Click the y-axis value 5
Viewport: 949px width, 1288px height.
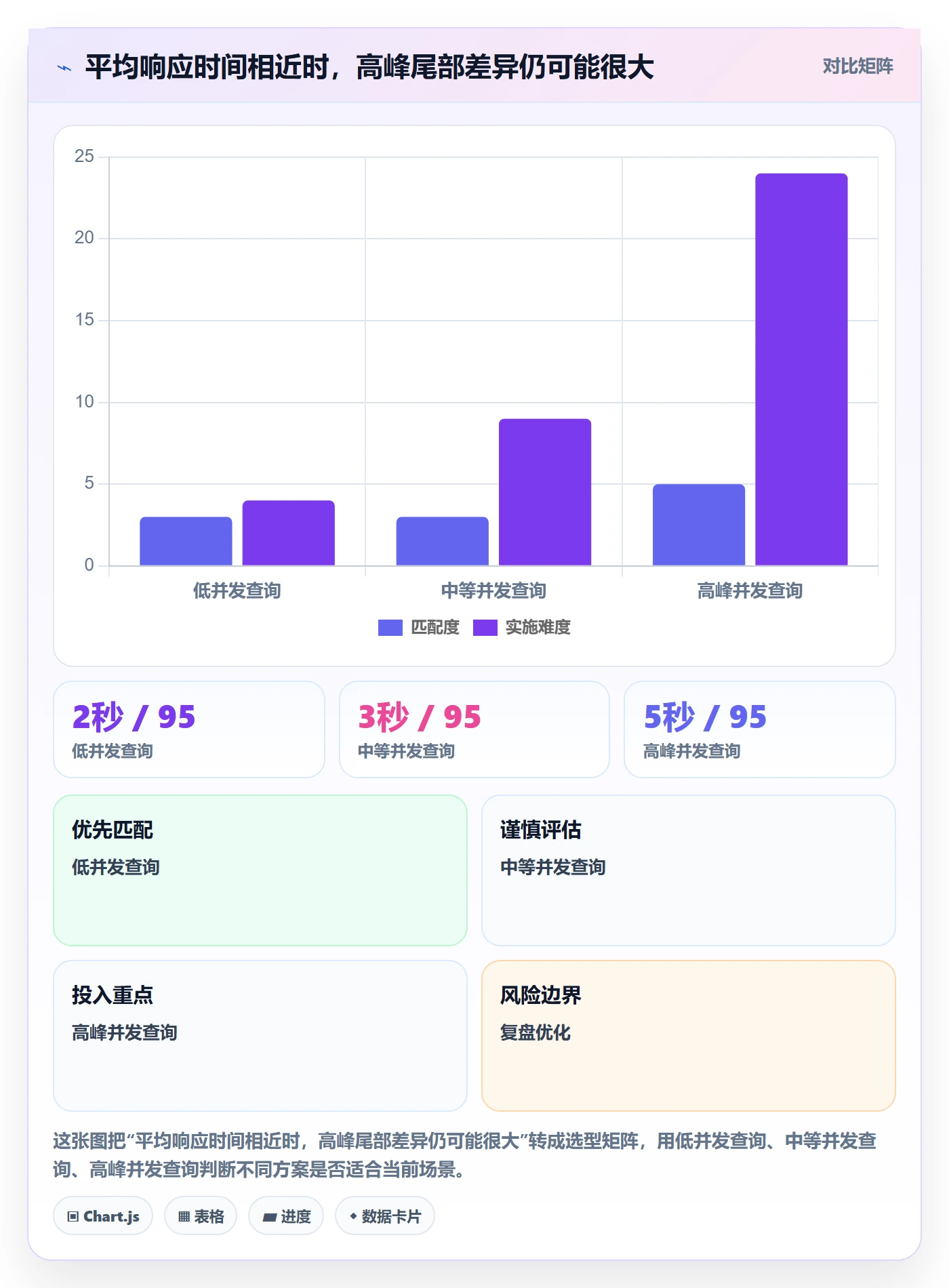click(89, 483)
